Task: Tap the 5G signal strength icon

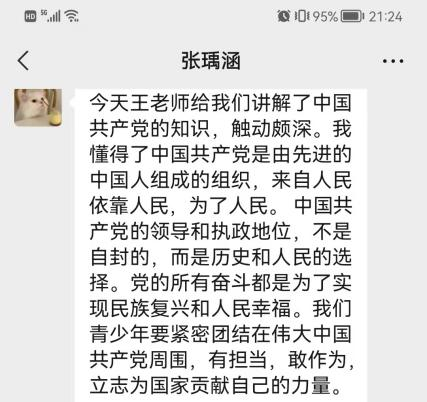Action: pos(51,16)
